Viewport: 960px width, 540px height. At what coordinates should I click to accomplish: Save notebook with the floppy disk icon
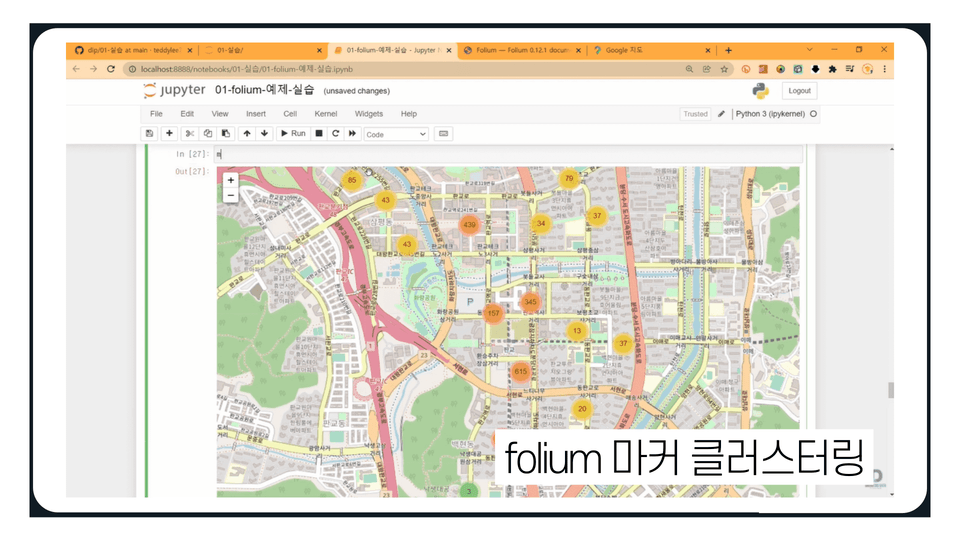coord(149,133)
